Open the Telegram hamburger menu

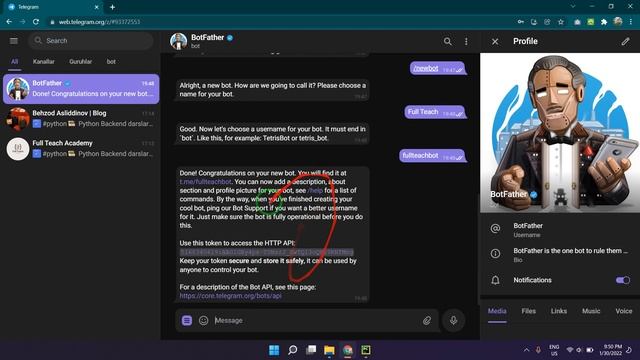click(x=13, y=41)
